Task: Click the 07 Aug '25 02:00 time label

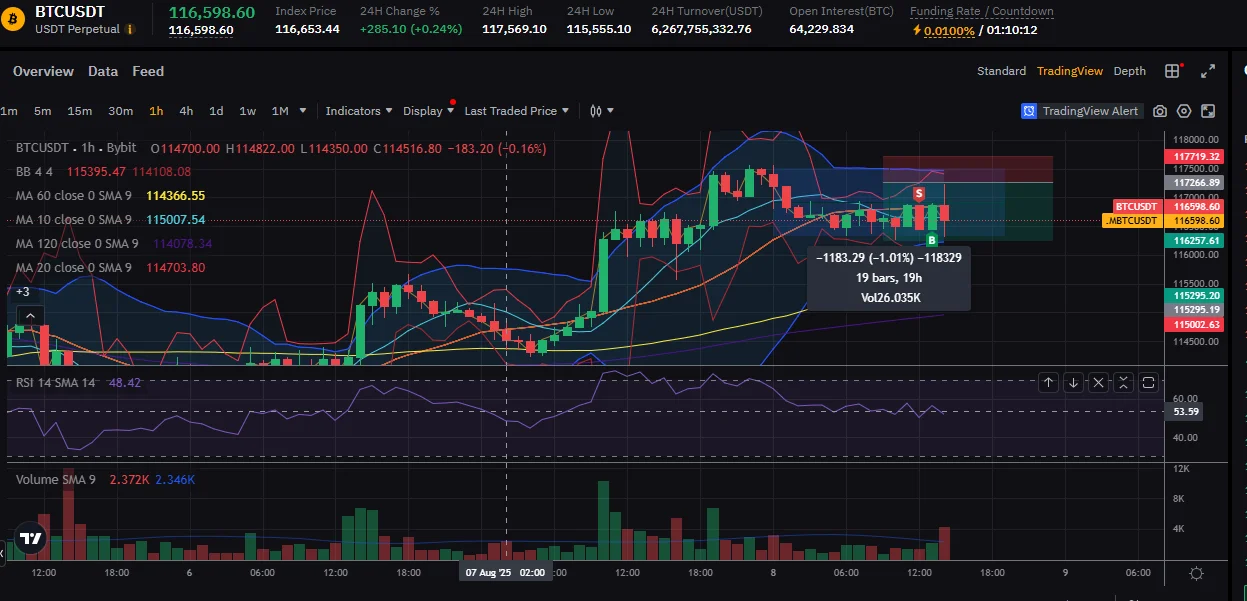Action: click(x=505, y=573)
